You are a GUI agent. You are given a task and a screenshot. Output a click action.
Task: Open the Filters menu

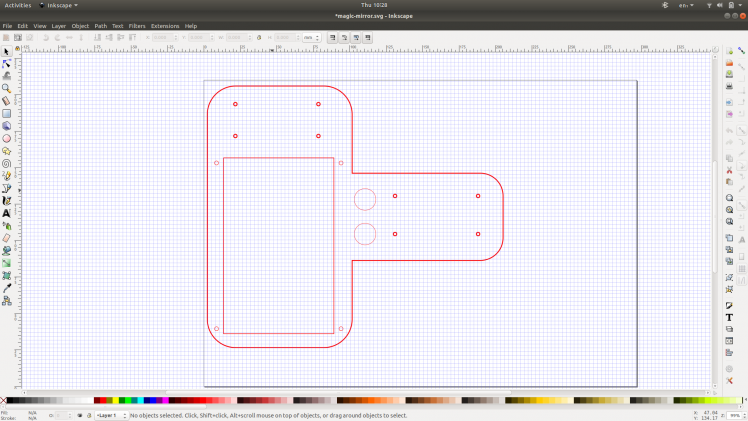coord(137,25)
